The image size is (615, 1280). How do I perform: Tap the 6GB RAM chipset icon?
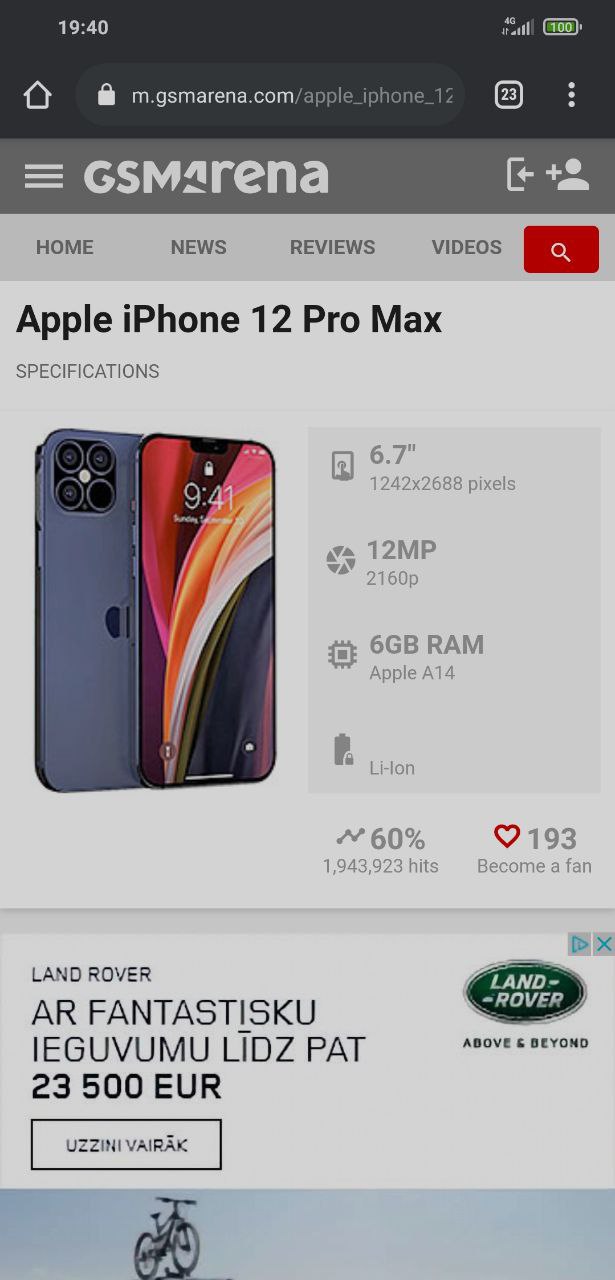pos(342,655)
